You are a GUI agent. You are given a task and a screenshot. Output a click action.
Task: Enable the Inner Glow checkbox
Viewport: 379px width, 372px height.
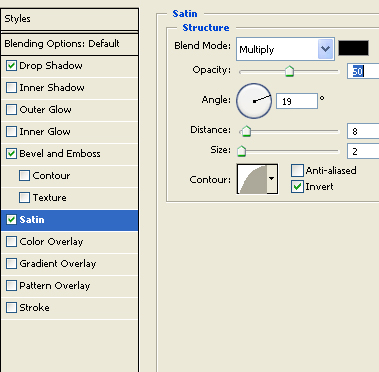tap(11, 132)
